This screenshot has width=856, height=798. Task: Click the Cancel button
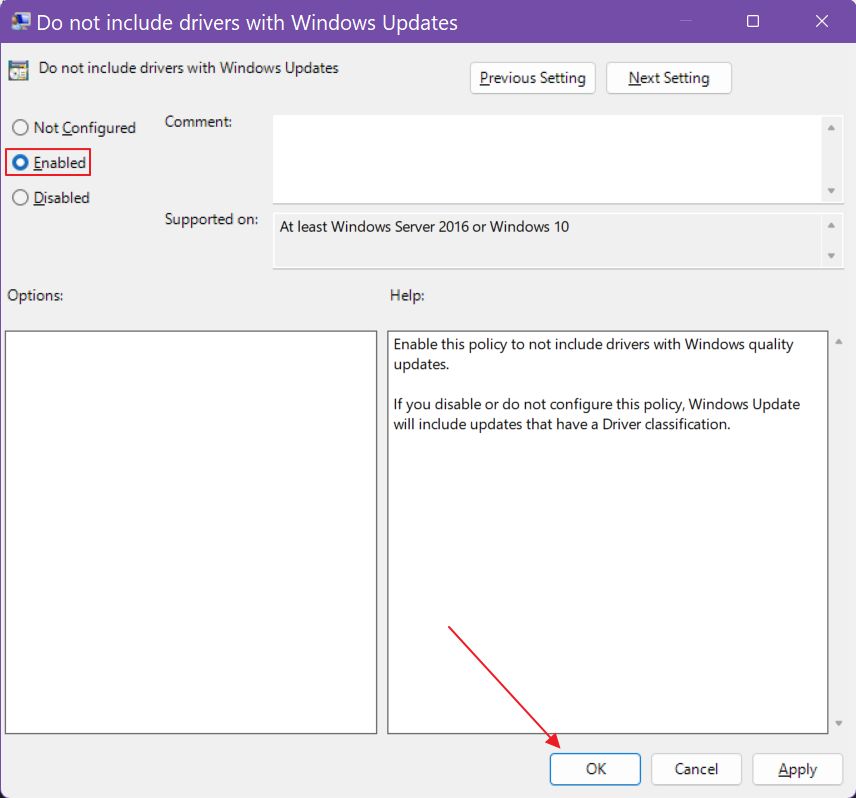(696, 769)
